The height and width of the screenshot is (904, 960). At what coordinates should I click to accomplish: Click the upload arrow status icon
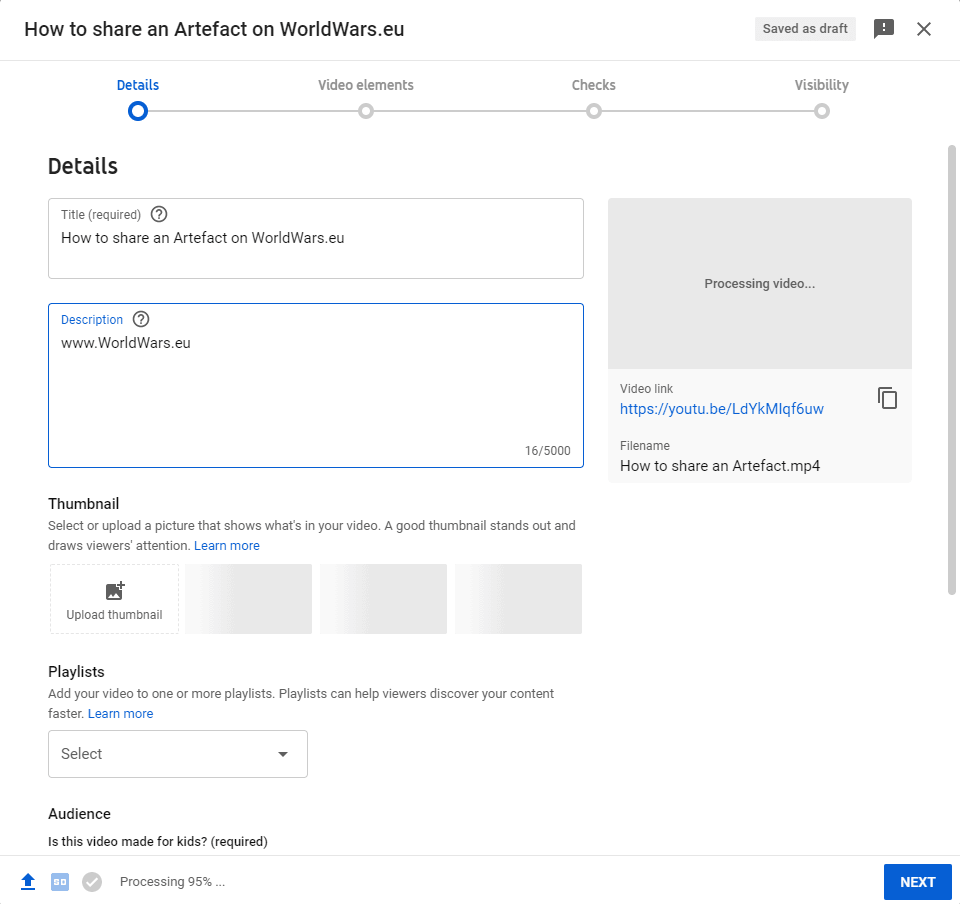click(28, 882)
